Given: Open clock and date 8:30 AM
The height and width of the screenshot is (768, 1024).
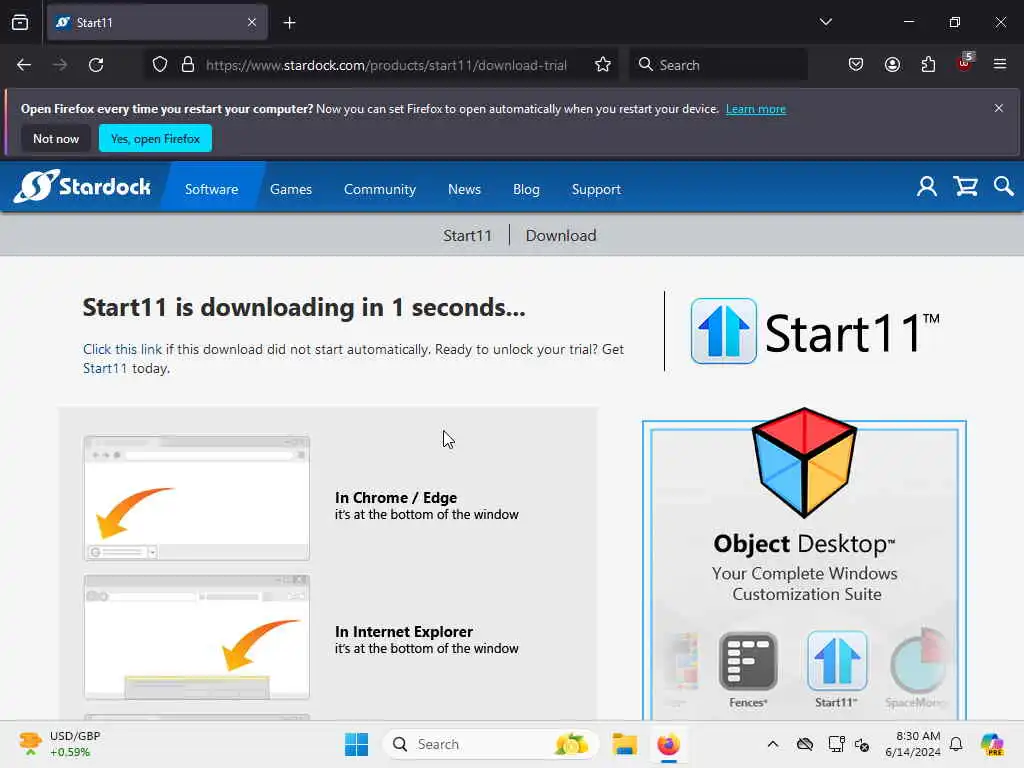Looking at the screenshot, I should (x=913, y=744).
